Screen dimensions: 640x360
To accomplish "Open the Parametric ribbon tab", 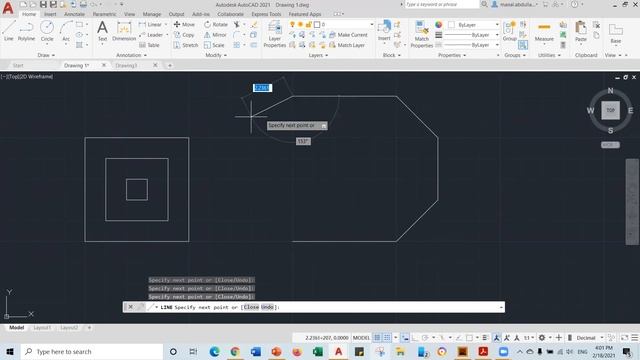I will coord(104,14).
